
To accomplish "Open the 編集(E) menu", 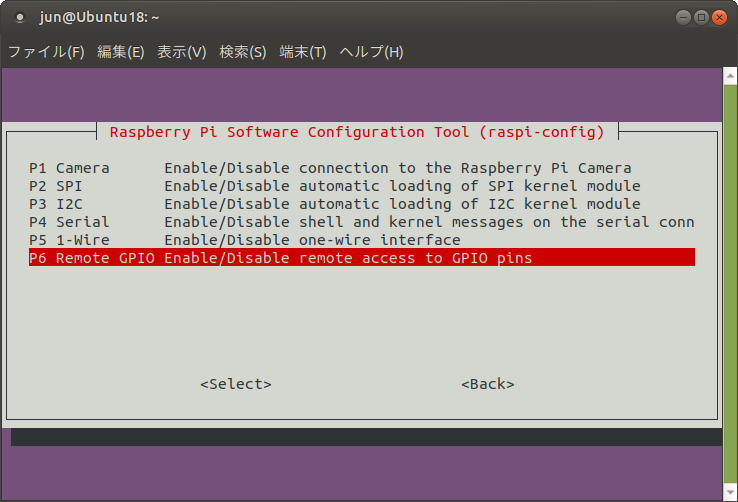I will [120, 52].
